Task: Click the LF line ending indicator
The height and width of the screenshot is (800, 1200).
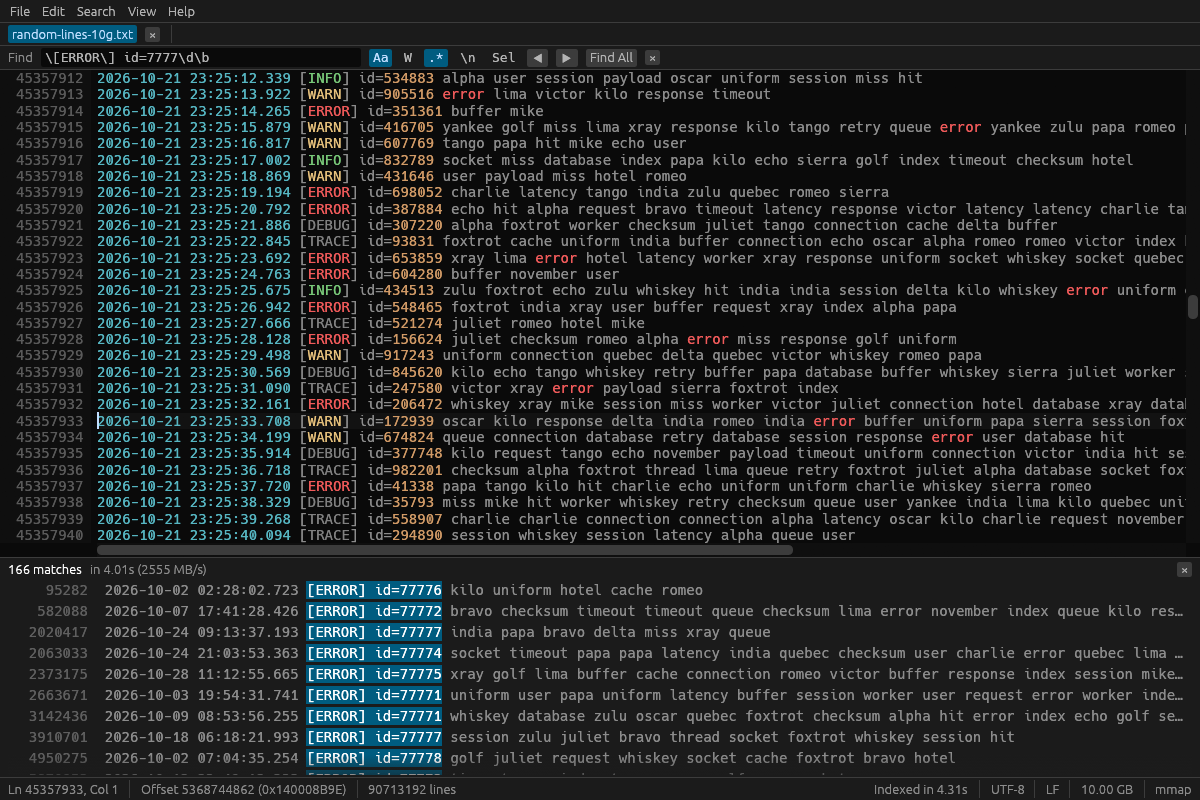Action: click(x=1052, y=790)
